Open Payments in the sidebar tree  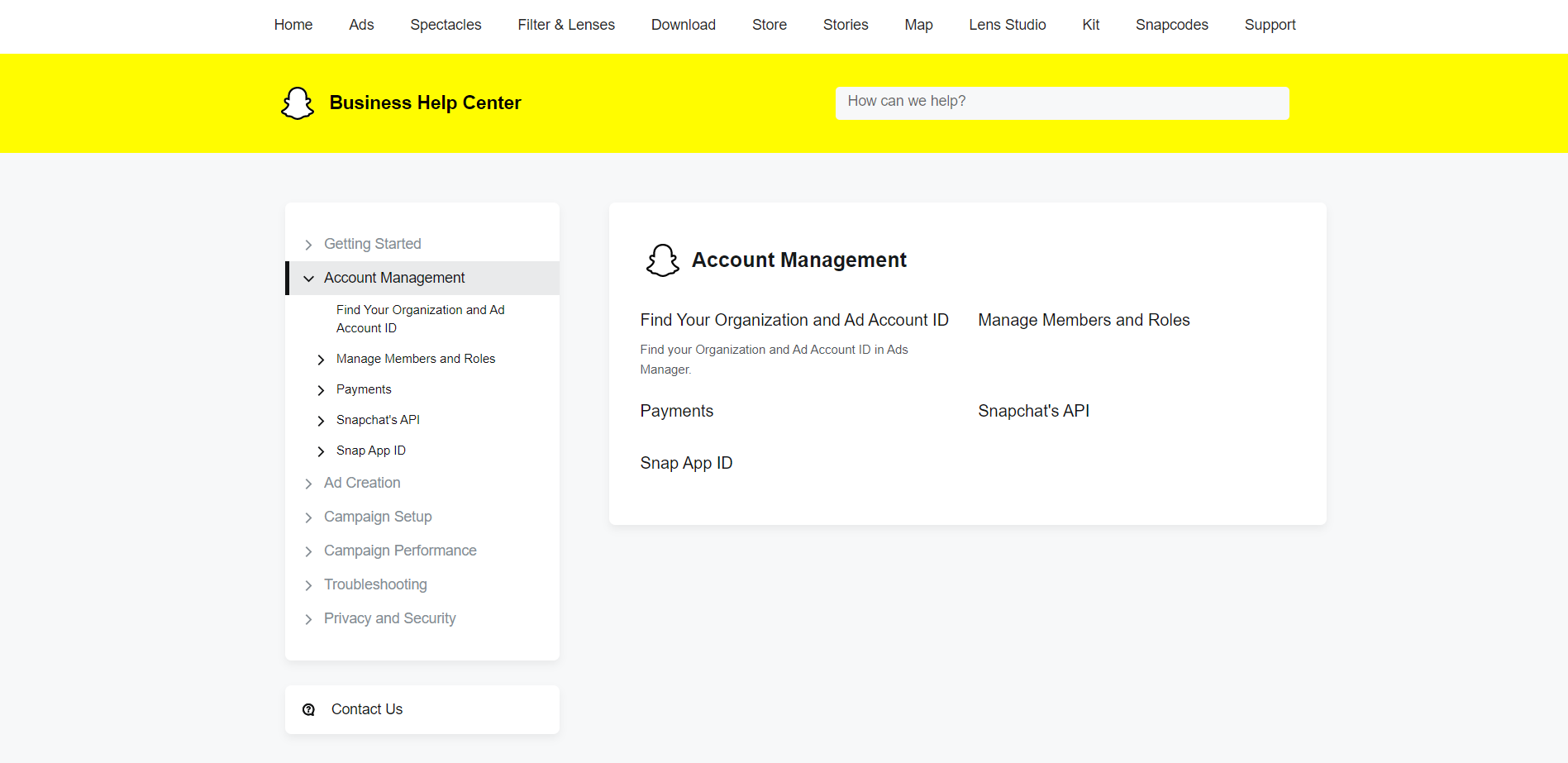tap(364, 389)
